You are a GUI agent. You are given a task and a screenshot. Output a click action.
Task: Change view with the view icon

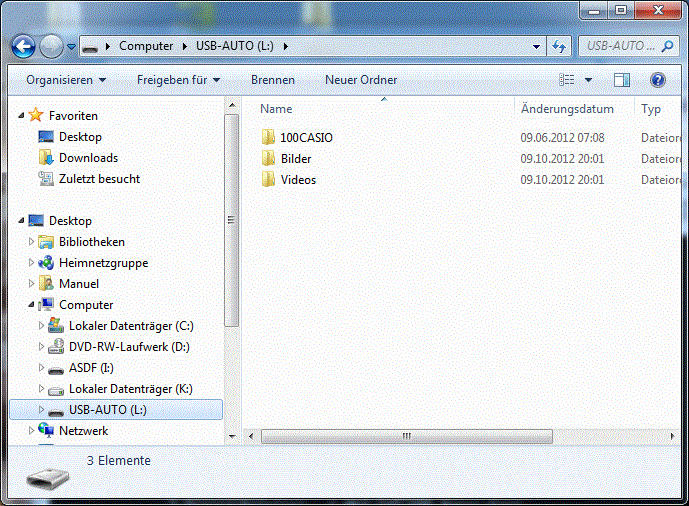click(x=566, y=80)
